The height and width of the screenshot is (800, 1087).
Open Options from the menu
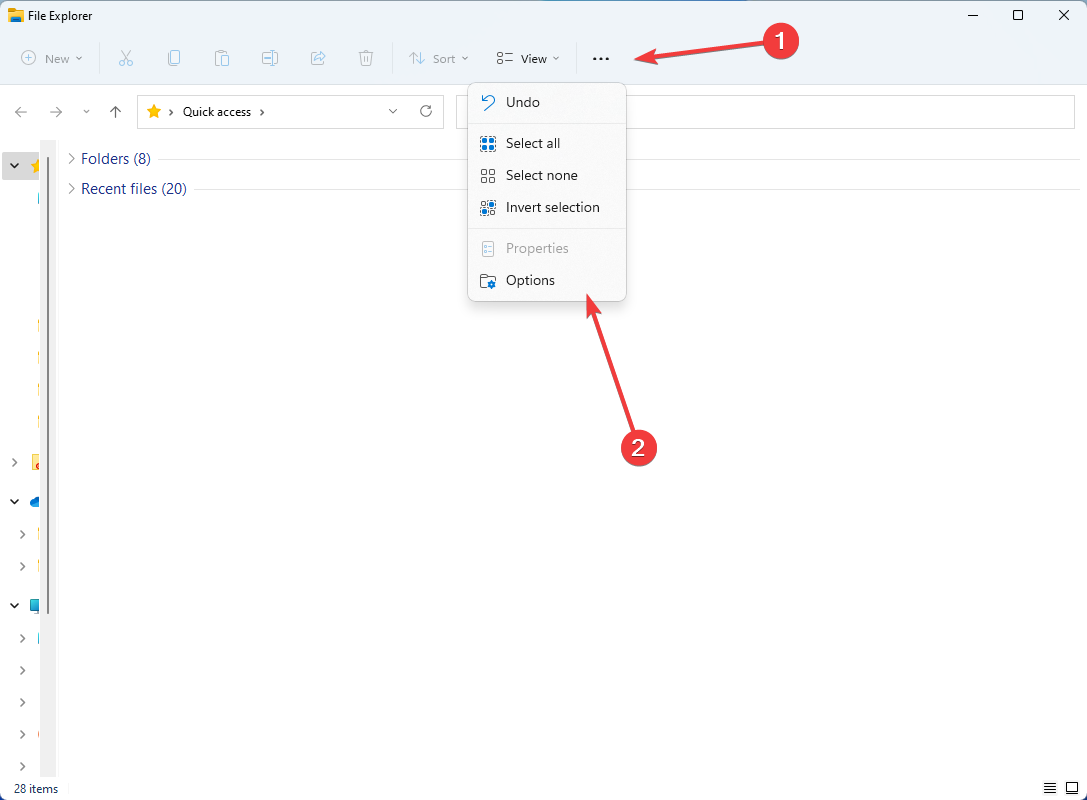click(547, 281)
